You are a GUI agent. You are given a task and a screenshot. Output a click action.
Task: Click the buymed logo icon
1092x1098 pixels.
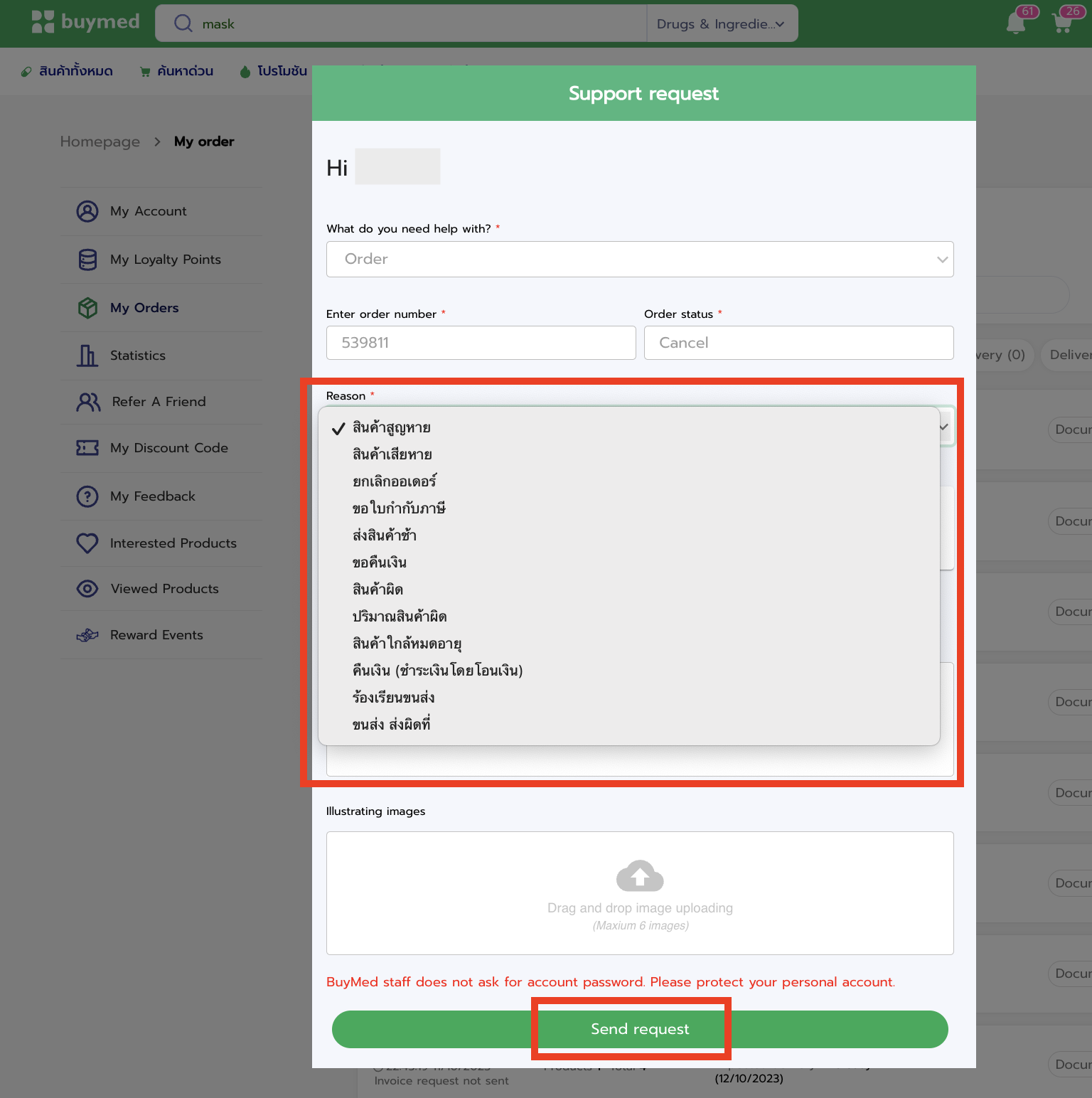pos(43,22)
